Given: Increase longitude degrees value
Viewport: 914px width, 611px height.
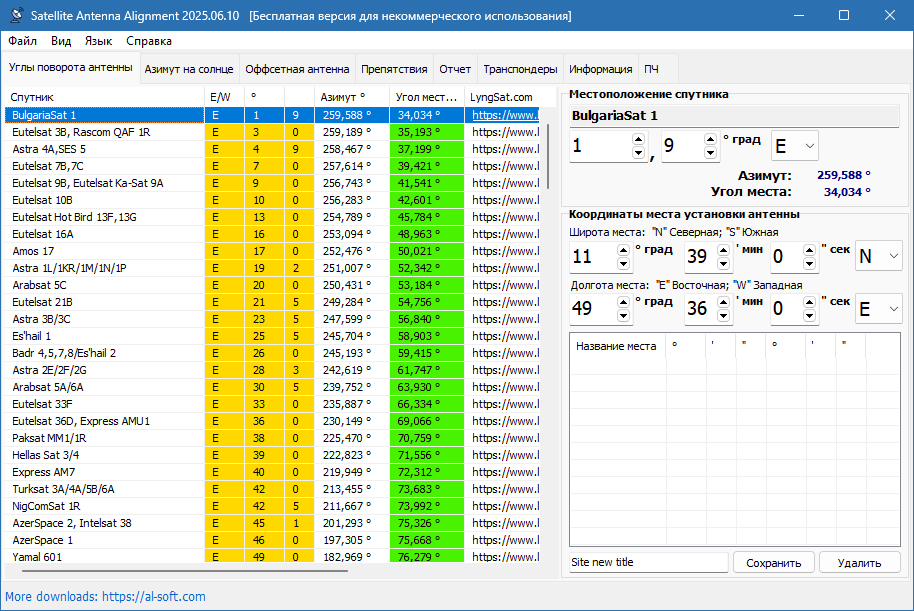Looking at the screenshot, I should [623, 302].
